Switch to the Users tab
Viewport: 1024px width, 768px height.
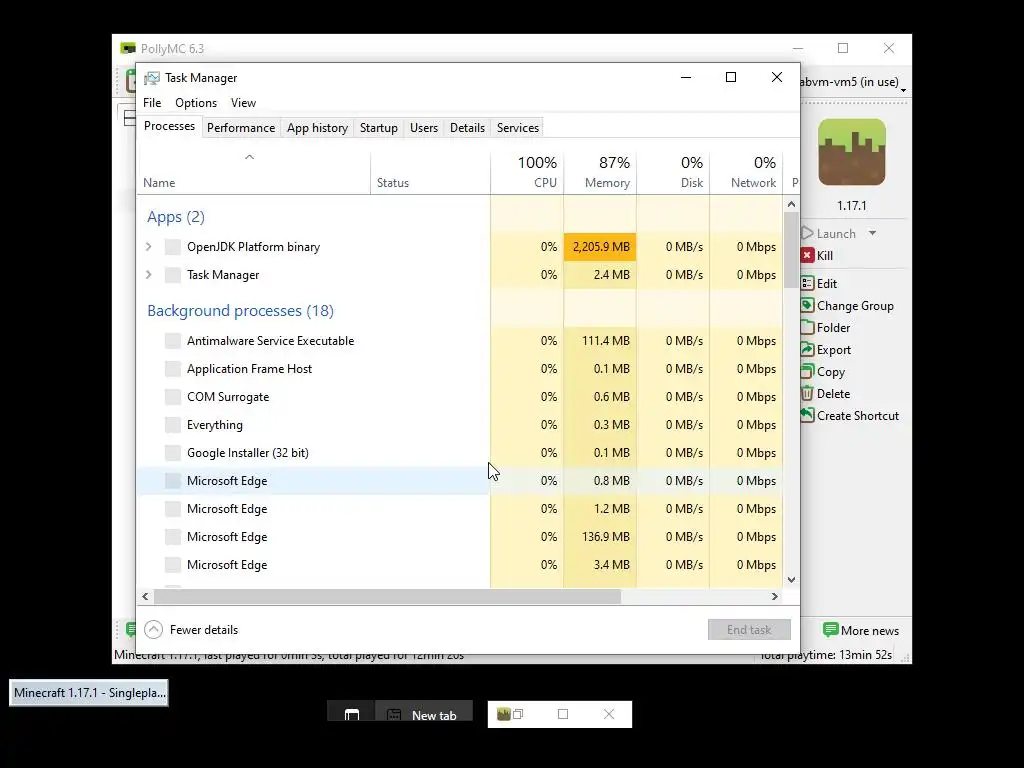424,128
